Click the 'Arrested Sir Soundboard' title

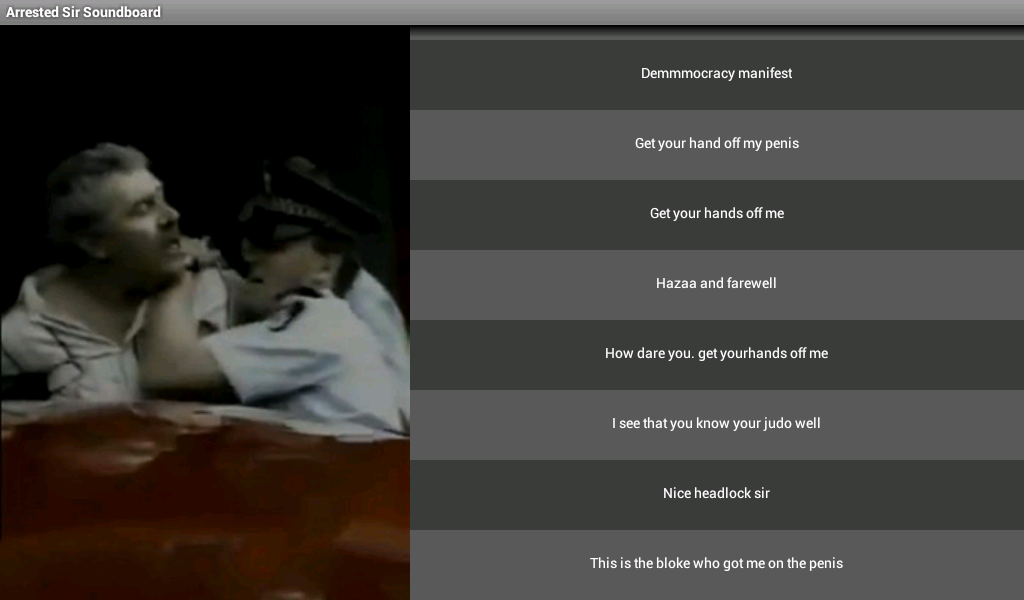pos(83,12)
